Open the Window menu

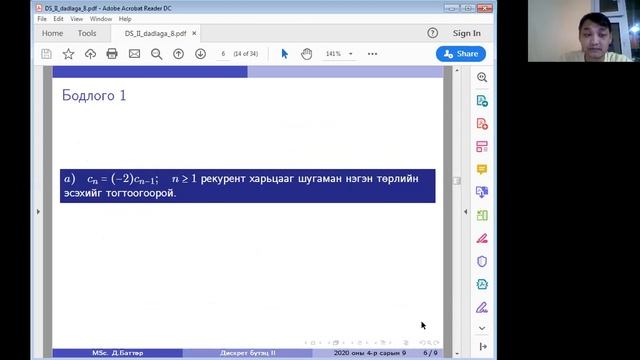pos(100,19)
